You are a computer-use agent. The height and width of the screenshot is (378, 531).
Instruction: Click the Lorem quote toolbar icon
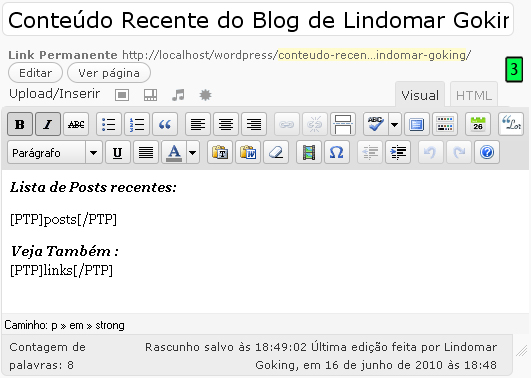511,124
